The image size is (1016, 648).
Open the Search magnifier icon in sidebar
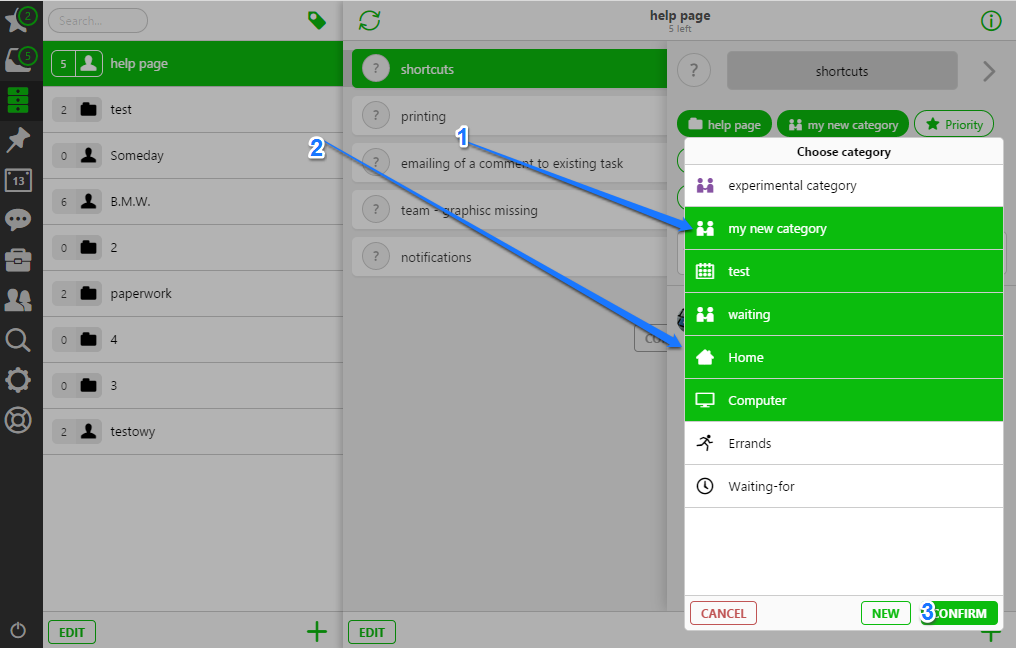tap(18, 340)
